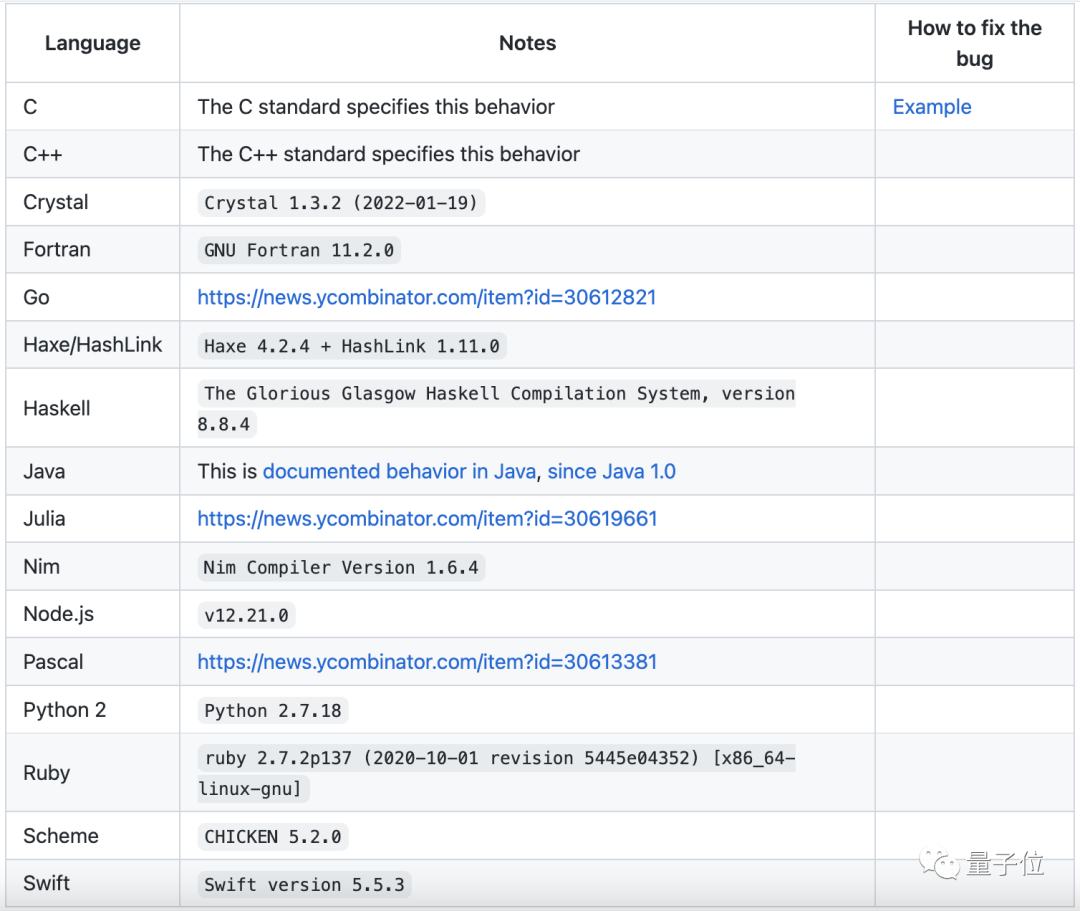1080x911 pixels.
Task: Open the Go row ycombinator link
Action: pos(426,297)
